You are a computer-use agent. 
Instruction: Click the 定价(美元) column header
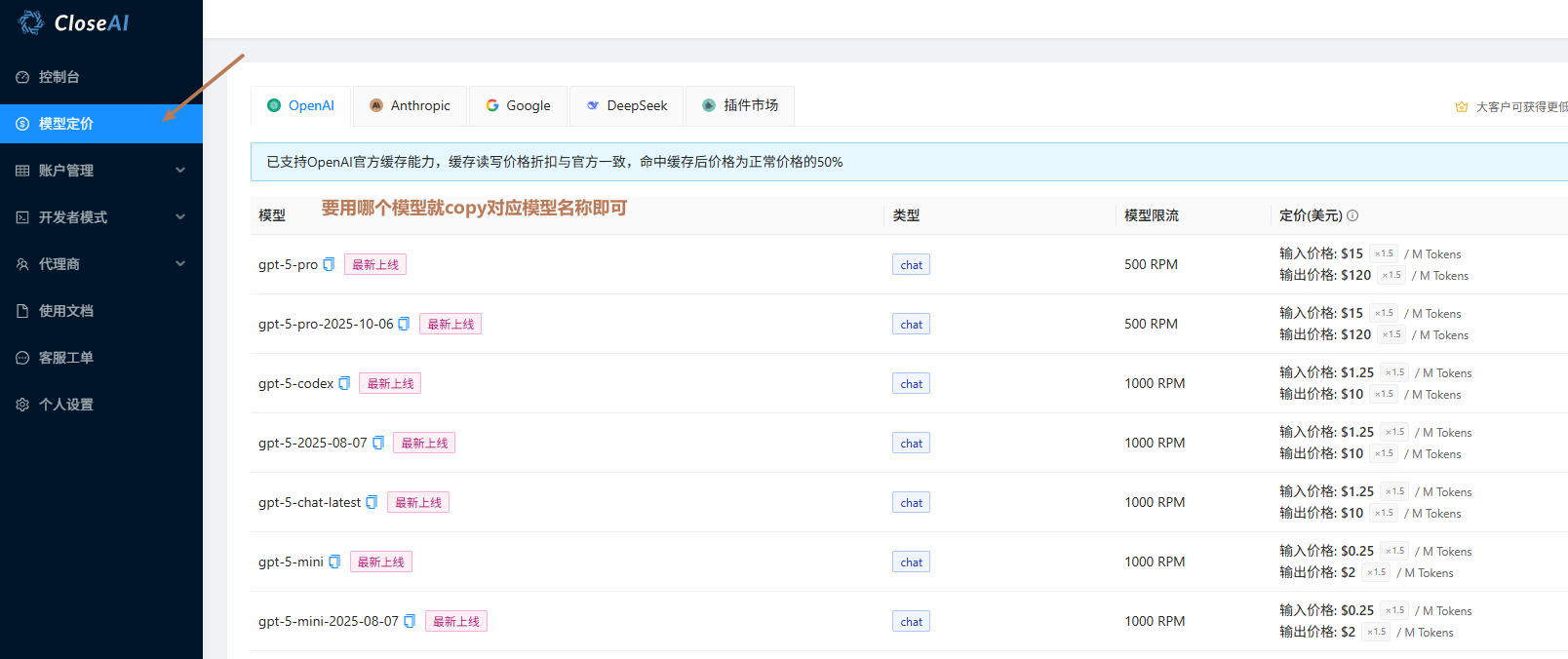(x=1311, y=215)
